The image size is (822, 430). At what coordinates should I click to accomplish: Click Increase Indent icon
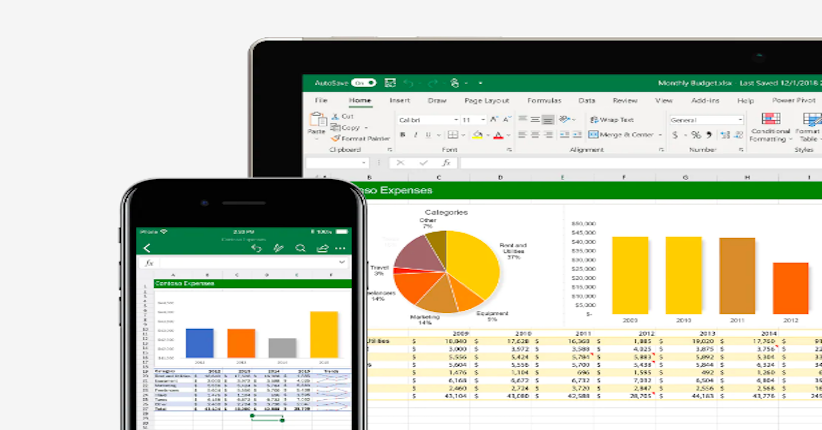[x=577, y=135]
